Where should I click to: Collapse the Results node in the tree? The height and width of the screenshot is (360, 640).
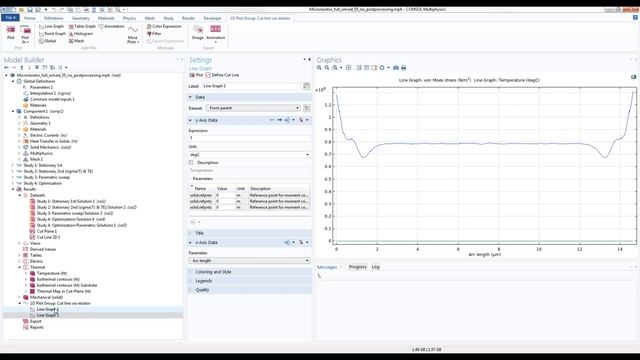coord(13,189)
